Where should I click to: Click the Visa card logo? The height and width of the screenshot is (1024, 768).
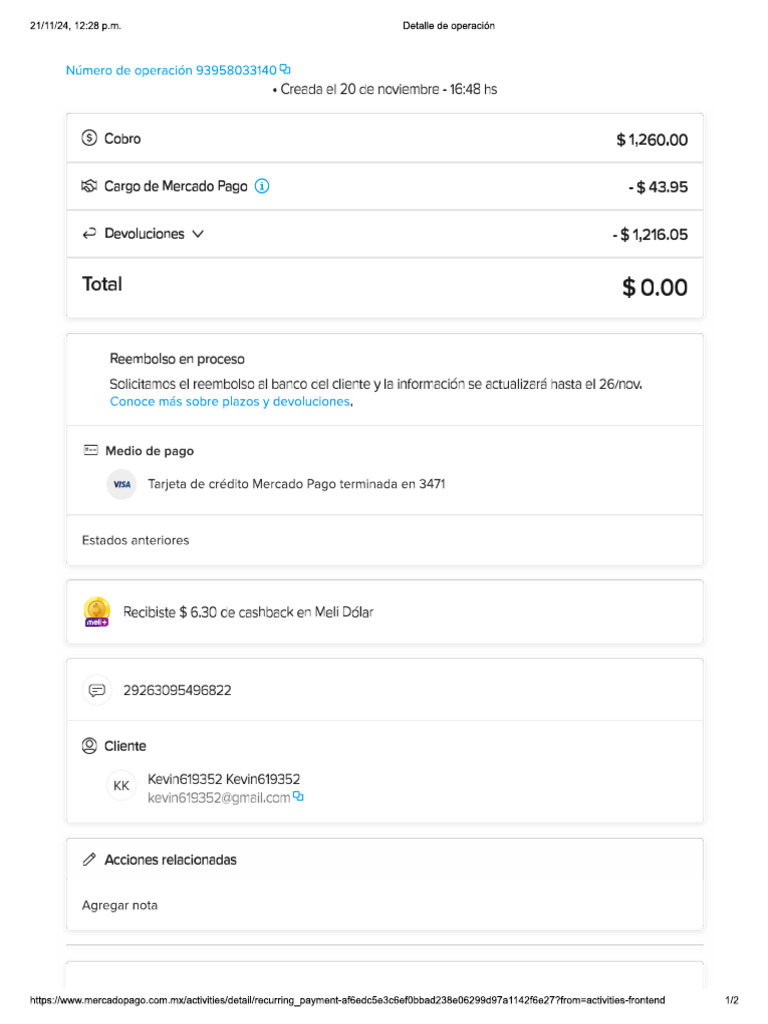(122, 484)
